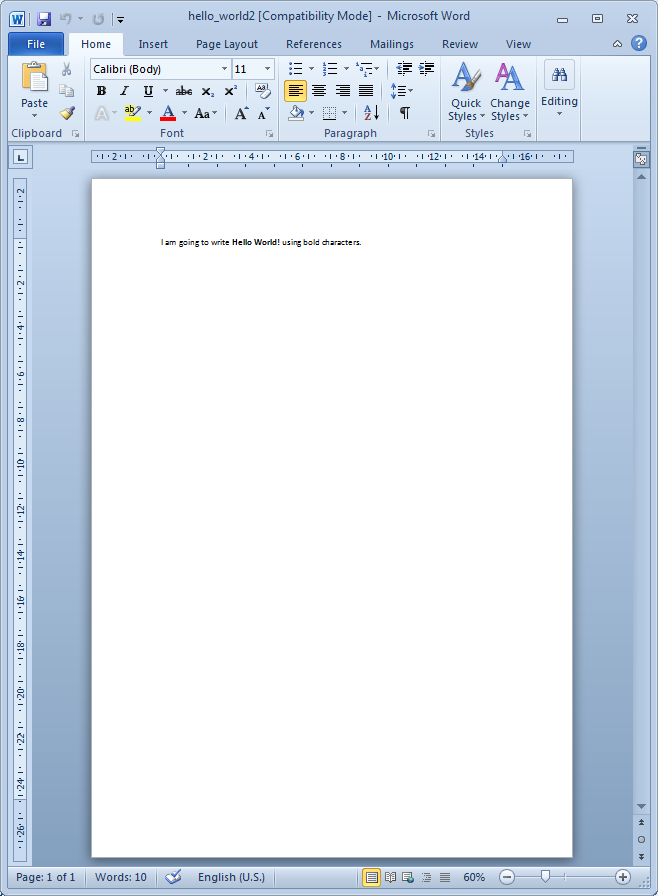Viewport: 658px width, 896px height.
Task: Shrink font size with small A icon
Action: (263, 113)
